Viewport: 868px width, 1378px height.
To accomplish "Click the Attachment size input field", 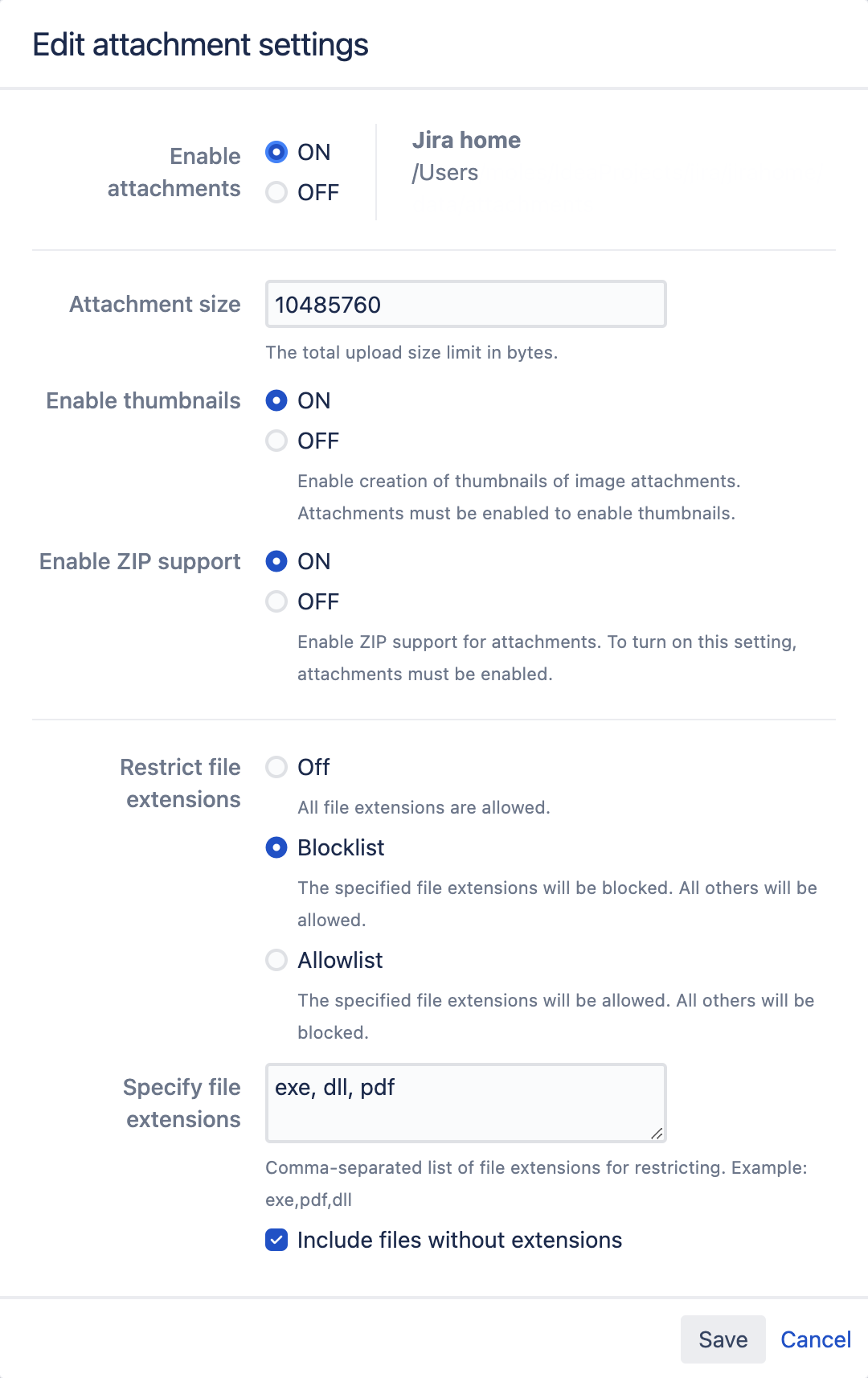I will (x=465, y=305).
